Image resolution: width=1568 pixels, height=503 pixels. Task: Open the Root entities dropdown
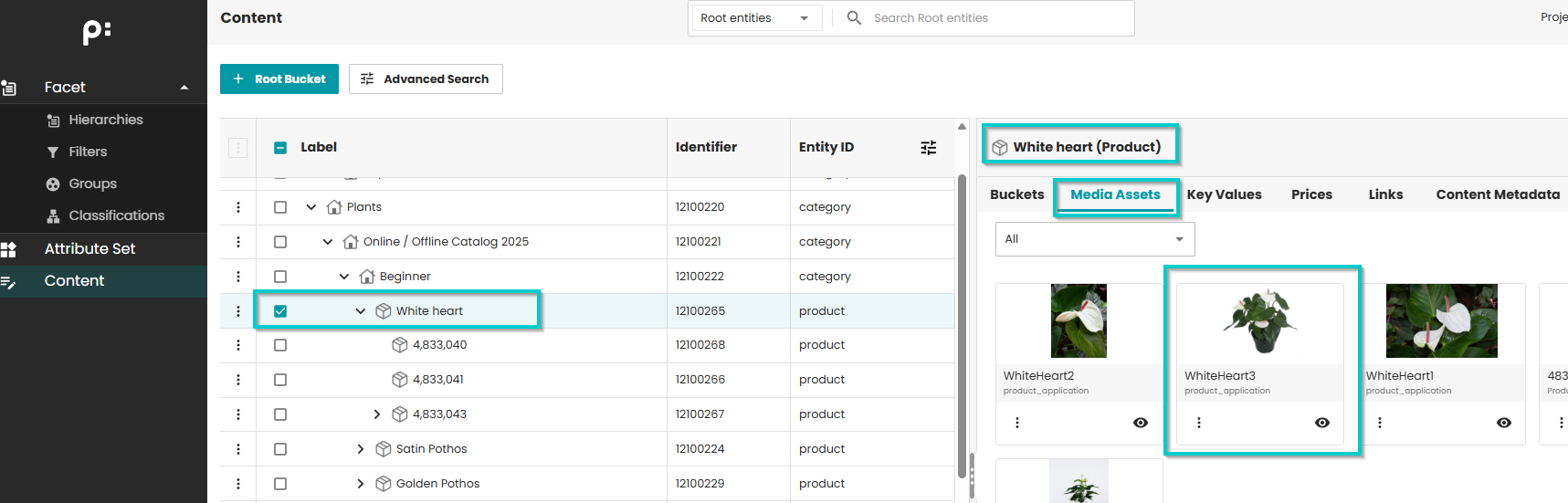click(754, 17)
